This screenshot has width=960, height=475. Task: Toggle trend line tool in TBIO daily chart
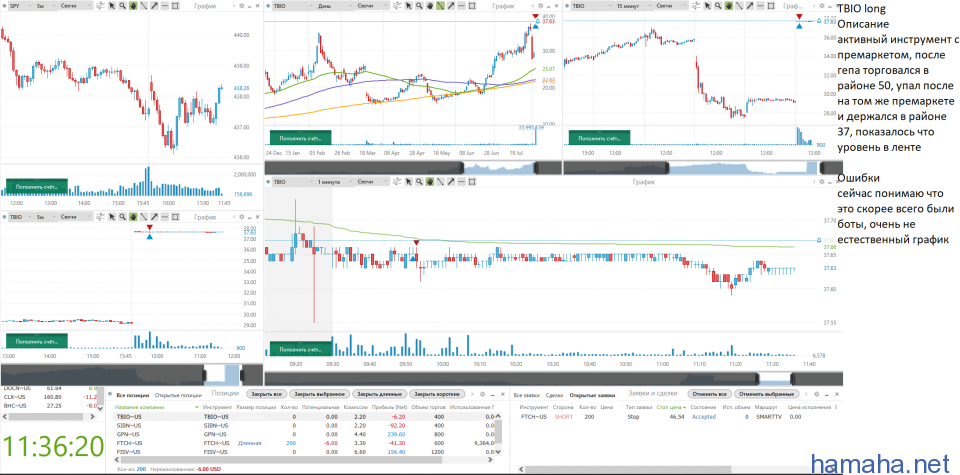pos(440,6)
